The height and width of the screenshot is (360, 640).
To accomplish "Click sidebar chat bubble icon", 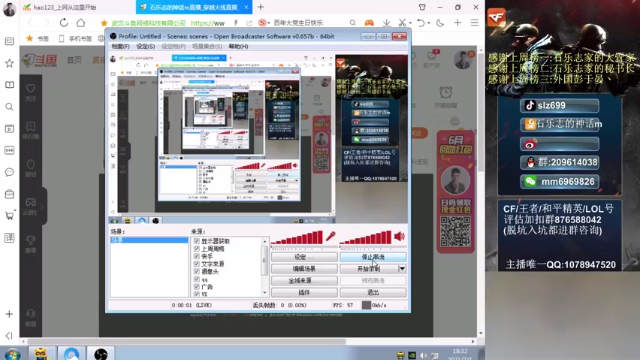I will pyautogui.click(x=9, y=172).
